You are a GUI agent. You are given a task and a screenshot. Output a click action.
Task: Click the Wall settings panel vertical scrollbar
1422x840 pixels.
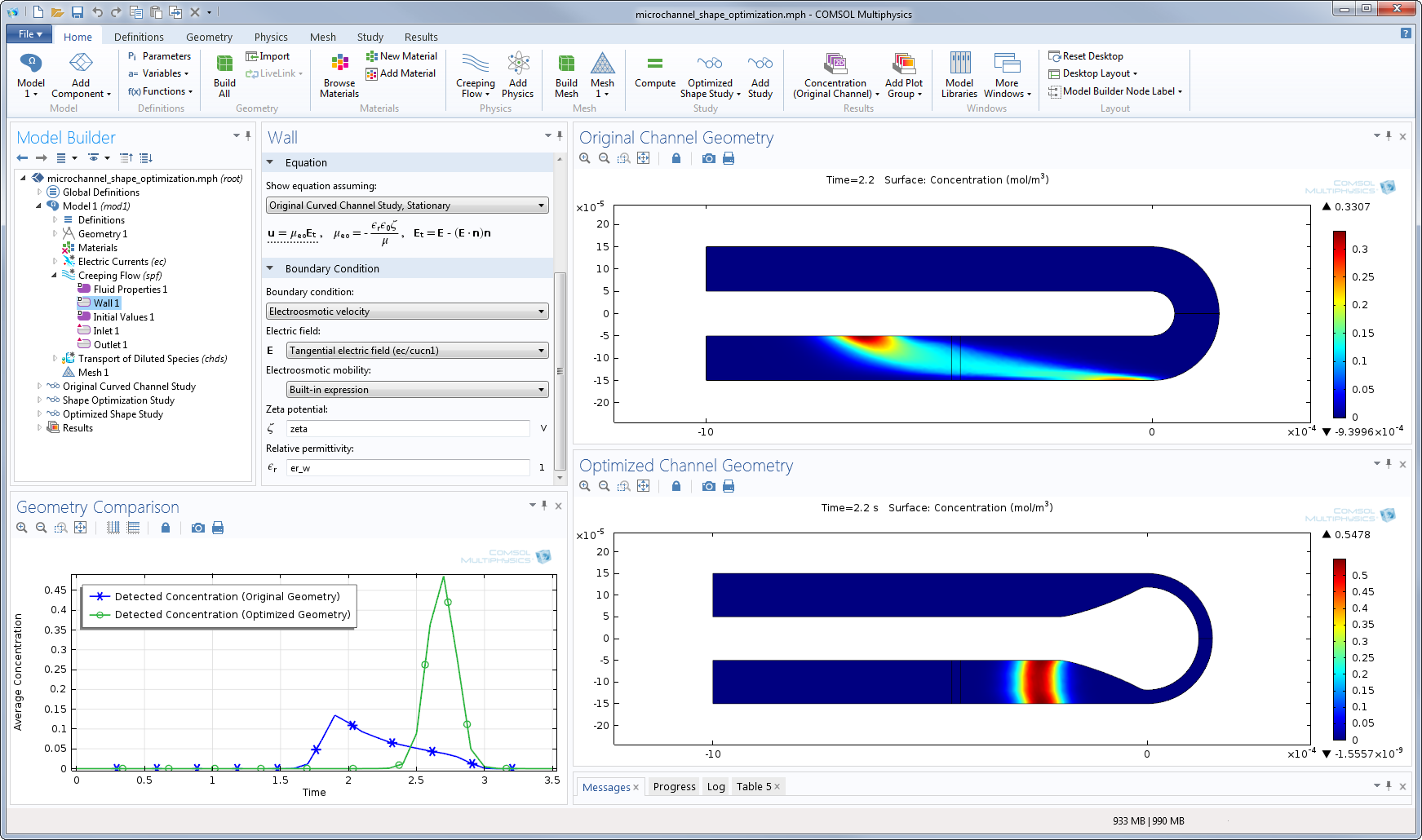click(560, 371)
